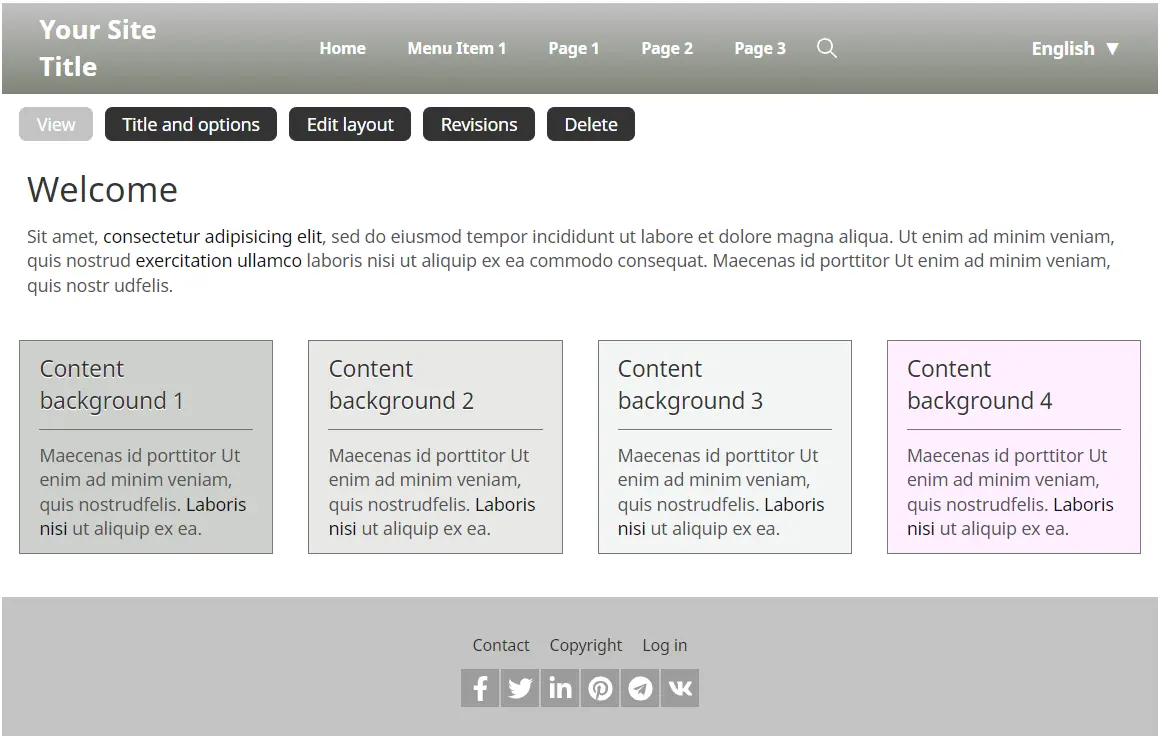
Task: Open the Facebook social icon
Action: click(480, 688)
